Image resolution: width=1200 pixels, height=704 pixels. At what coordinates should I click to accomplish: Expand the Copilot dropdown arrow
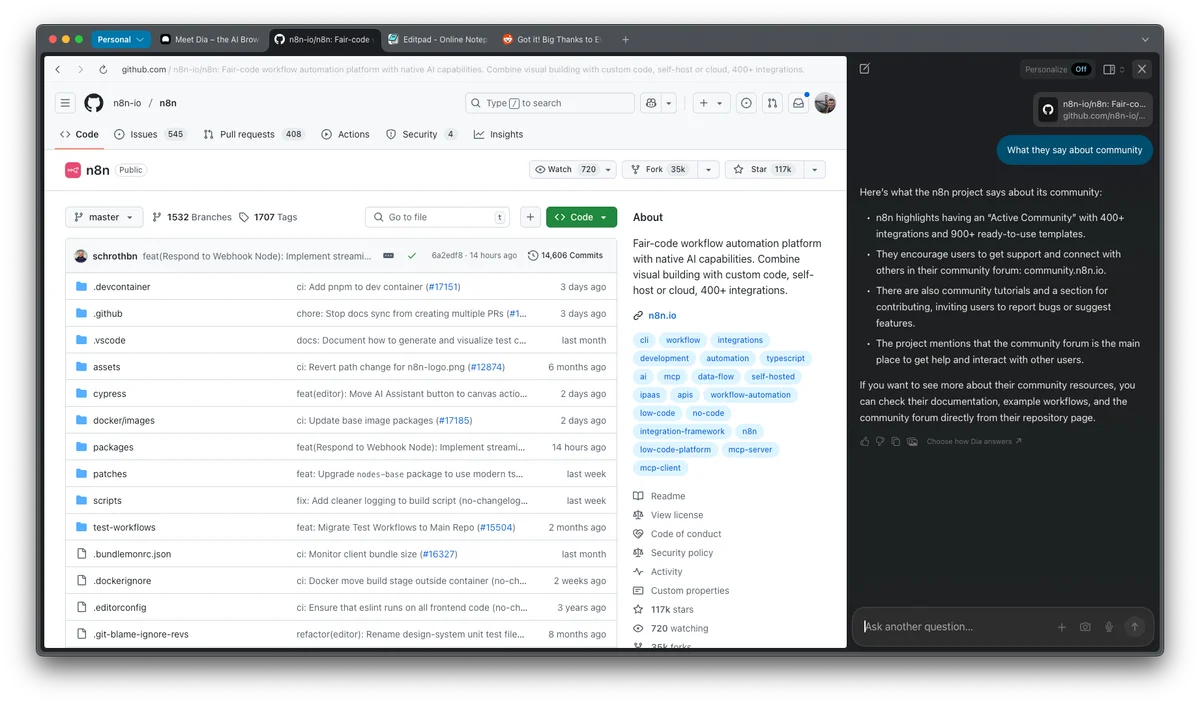[x=669, y=103]
